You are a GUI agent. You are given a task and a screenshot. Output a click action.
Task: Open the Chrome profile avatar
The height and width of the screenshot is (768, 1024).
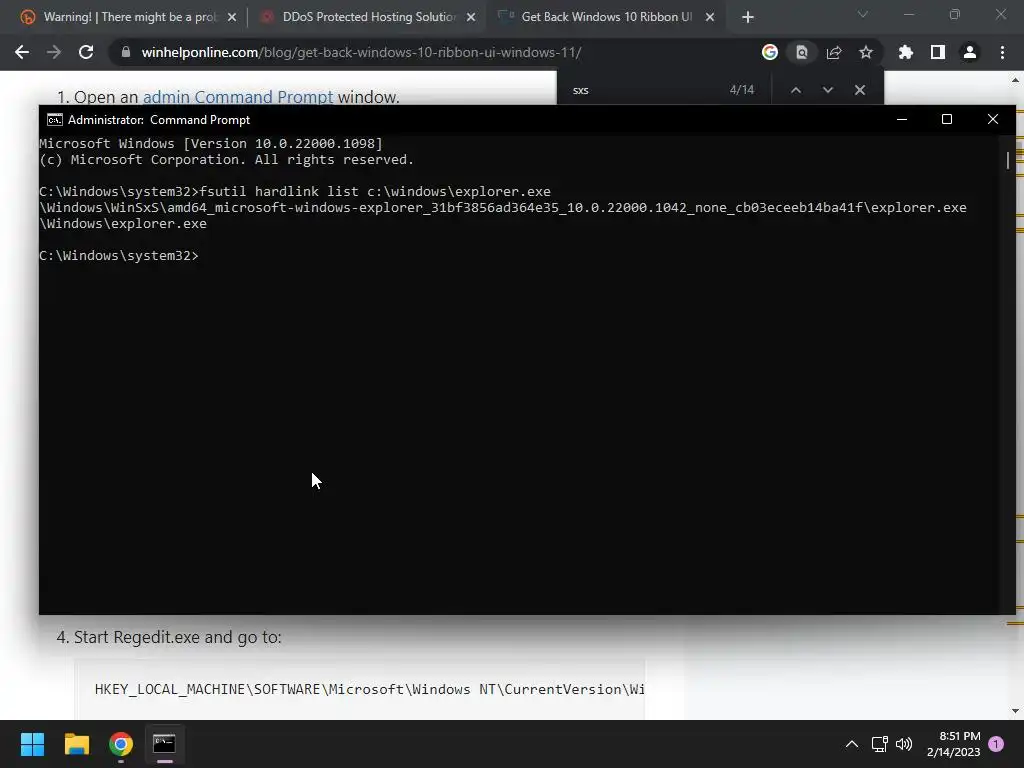tap(970, 52)
